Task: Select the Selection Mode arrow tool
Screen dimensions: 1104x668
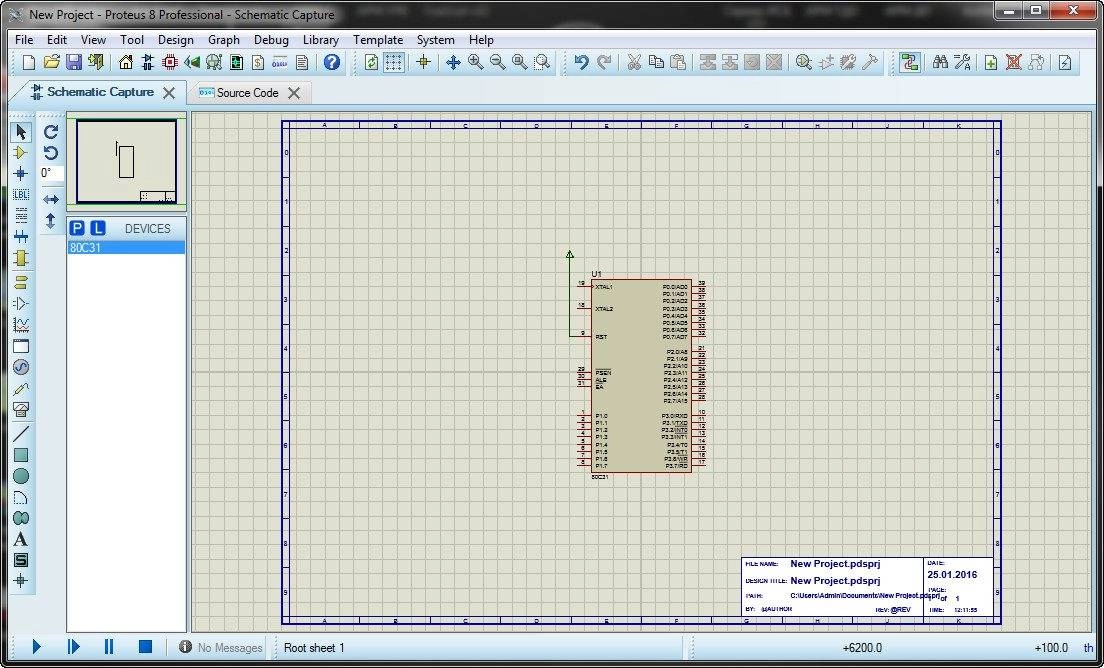Action: [21, 132]
